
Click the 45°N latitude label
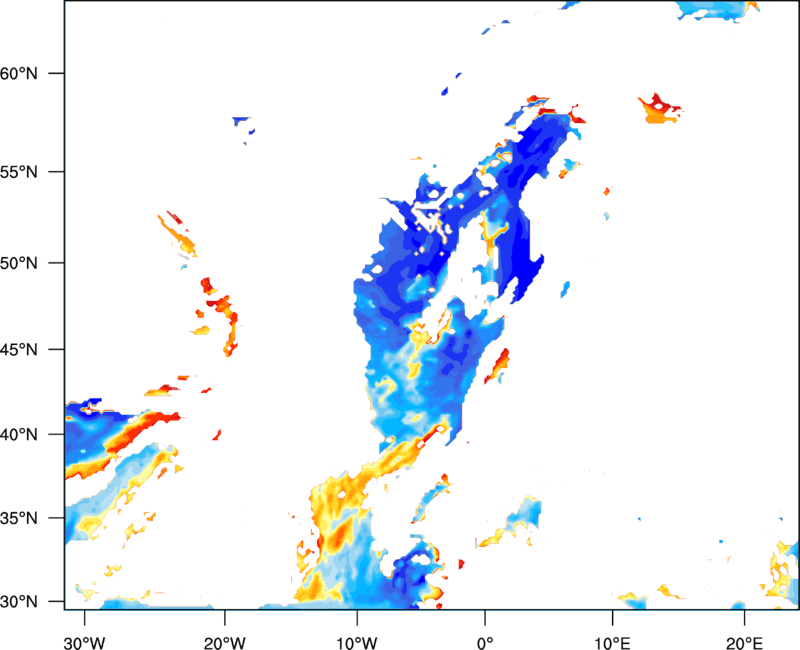tap(19, 349)
